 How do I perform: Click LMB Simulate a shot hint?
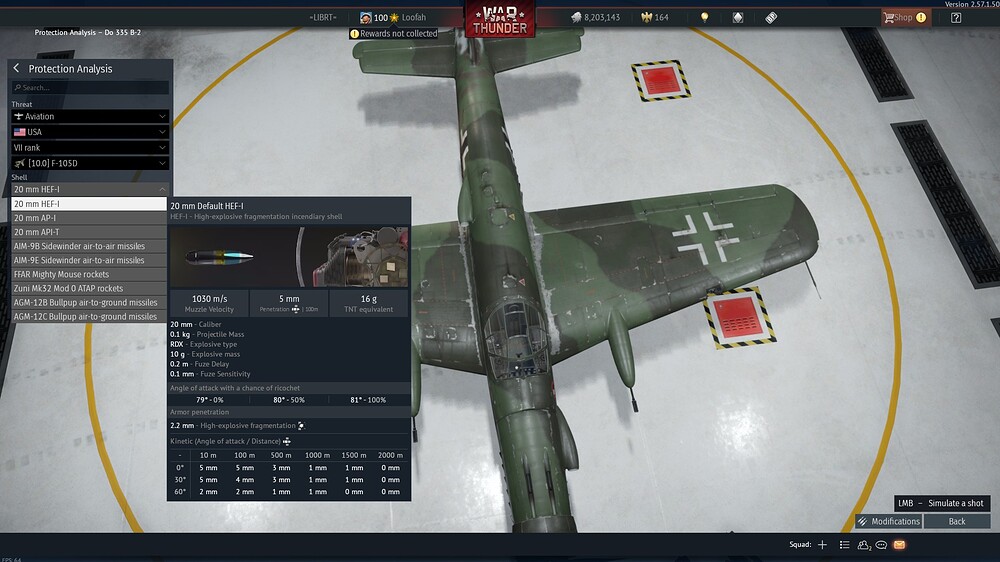pos(941,503)
